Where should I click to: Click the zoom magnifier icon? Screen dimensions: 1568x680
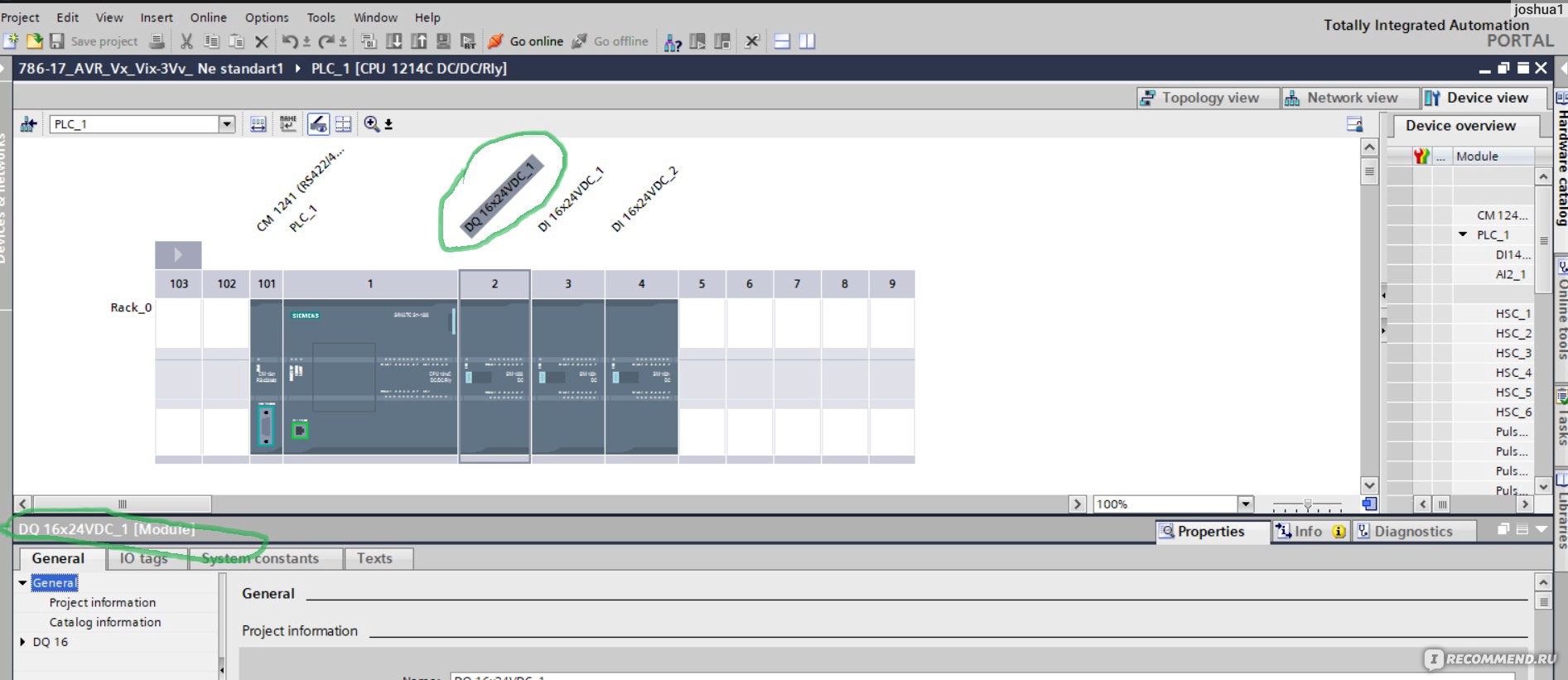[x=372, y=123]
